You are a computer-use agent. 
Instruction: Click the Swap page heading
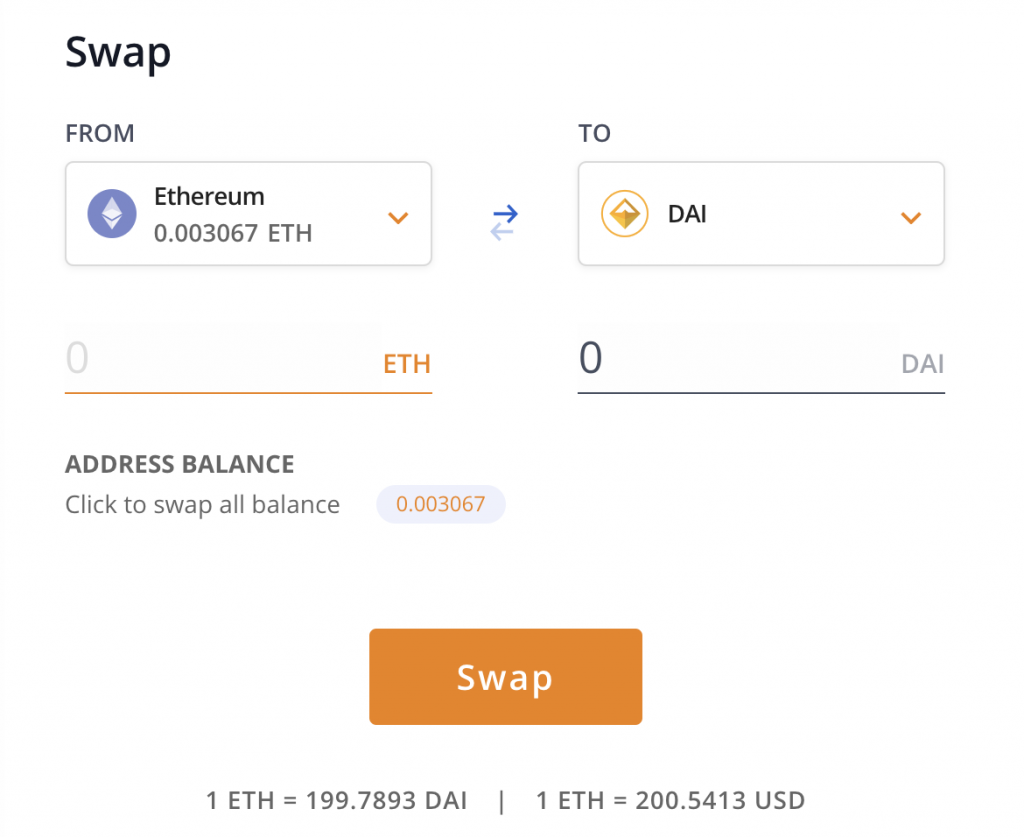point(118,53)
